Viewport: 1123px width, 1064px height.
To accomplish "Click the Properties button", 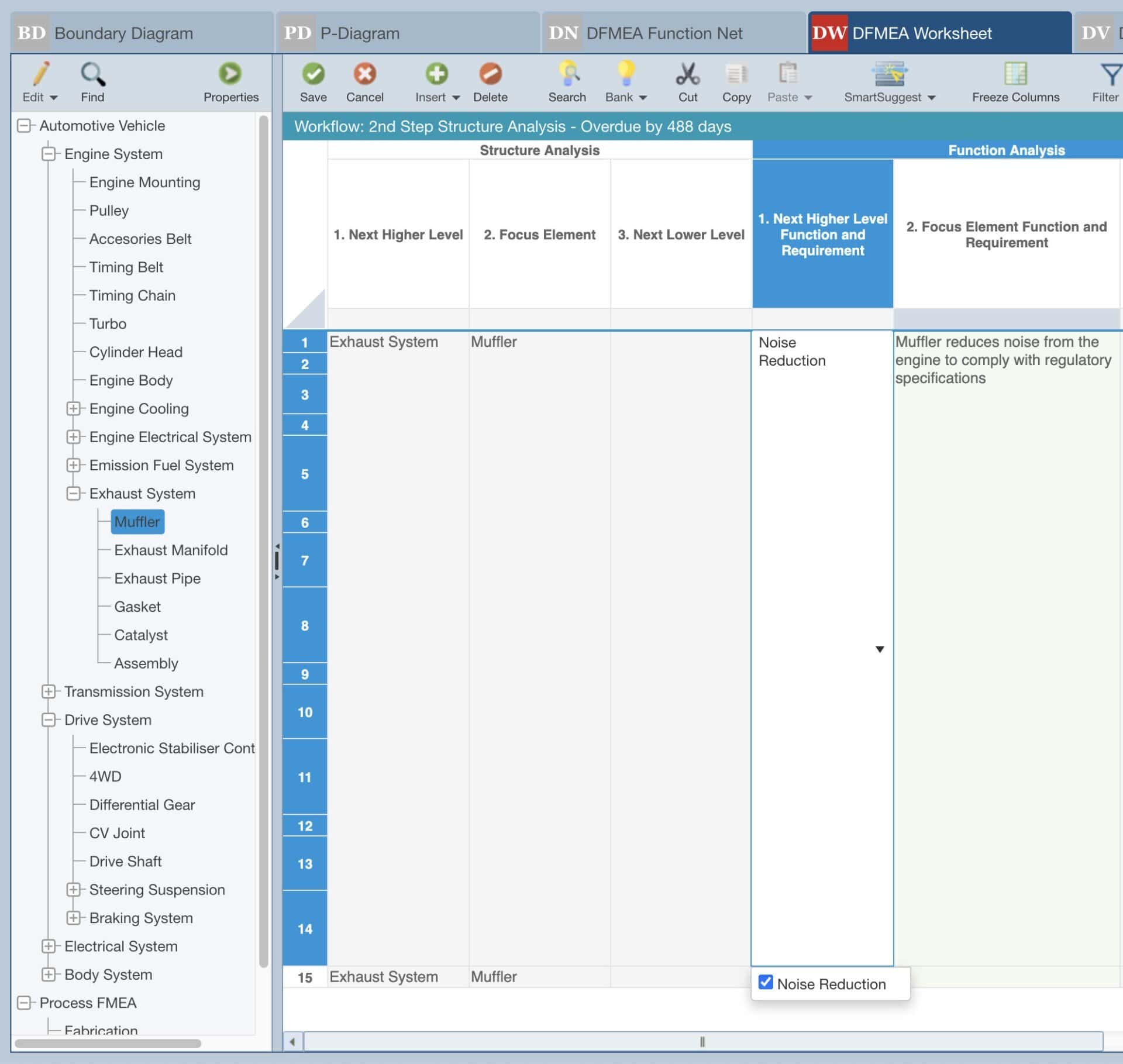I will point(231,82).
